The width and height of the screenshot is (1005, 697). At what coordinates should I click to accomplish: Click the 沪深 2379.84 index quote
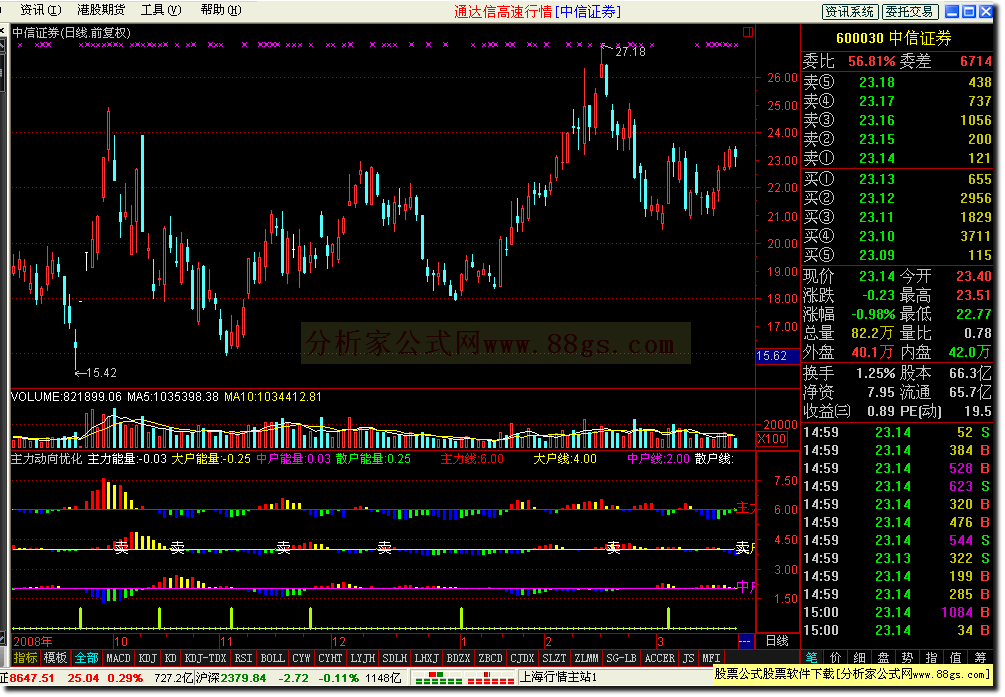coord(231,678)
